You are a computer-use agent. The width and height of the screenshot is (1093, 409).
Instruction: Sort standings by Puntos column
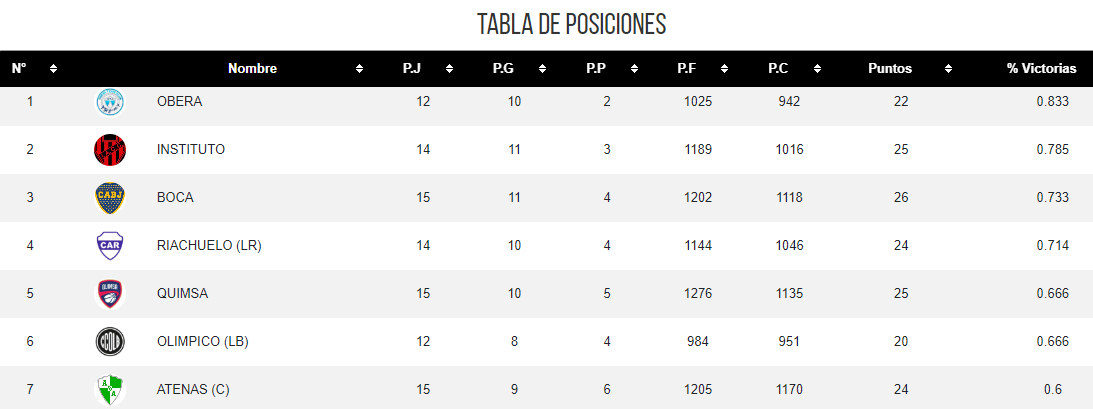(889, 69)
